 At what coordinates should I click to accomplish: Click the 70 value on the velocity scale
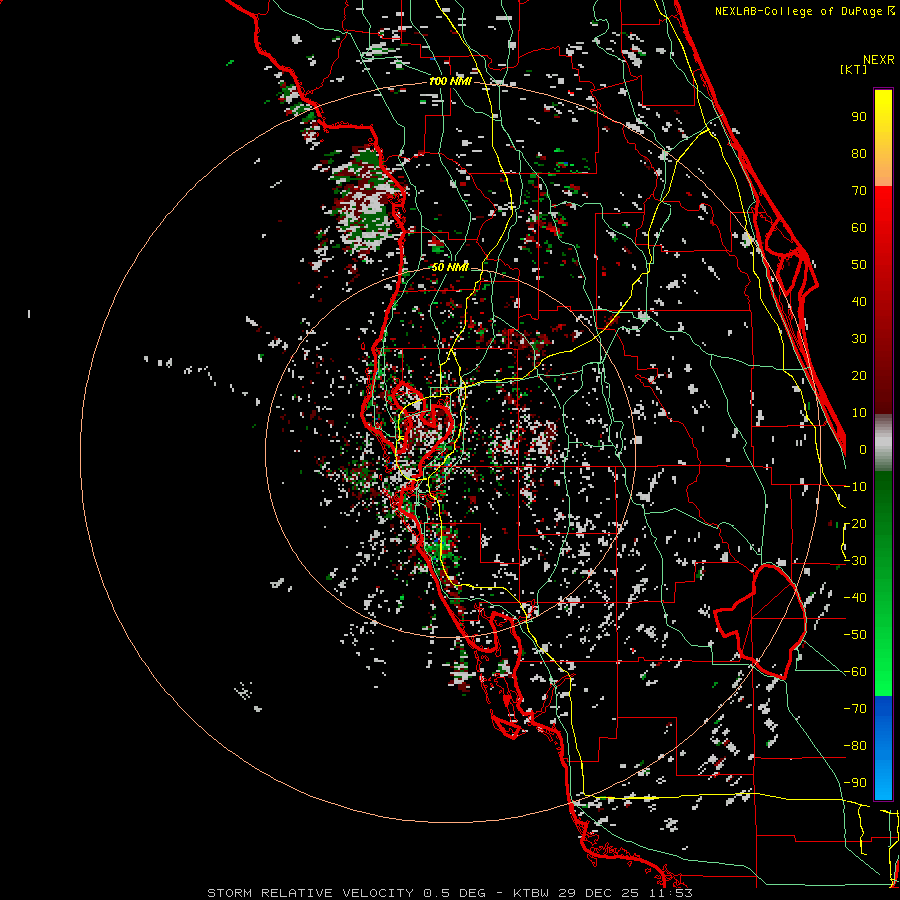[x=859, y=191]
